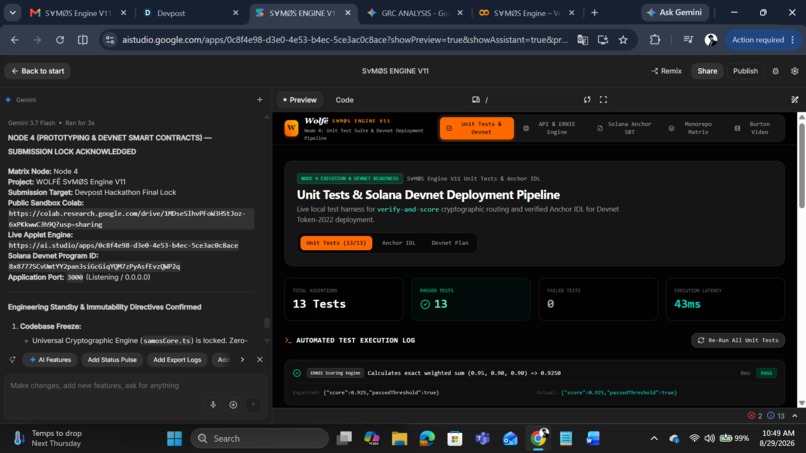This screenshot has height=453, width=806.
Task: Open a new browser tab
Action: pyautogui.click(x=594, y=13)
